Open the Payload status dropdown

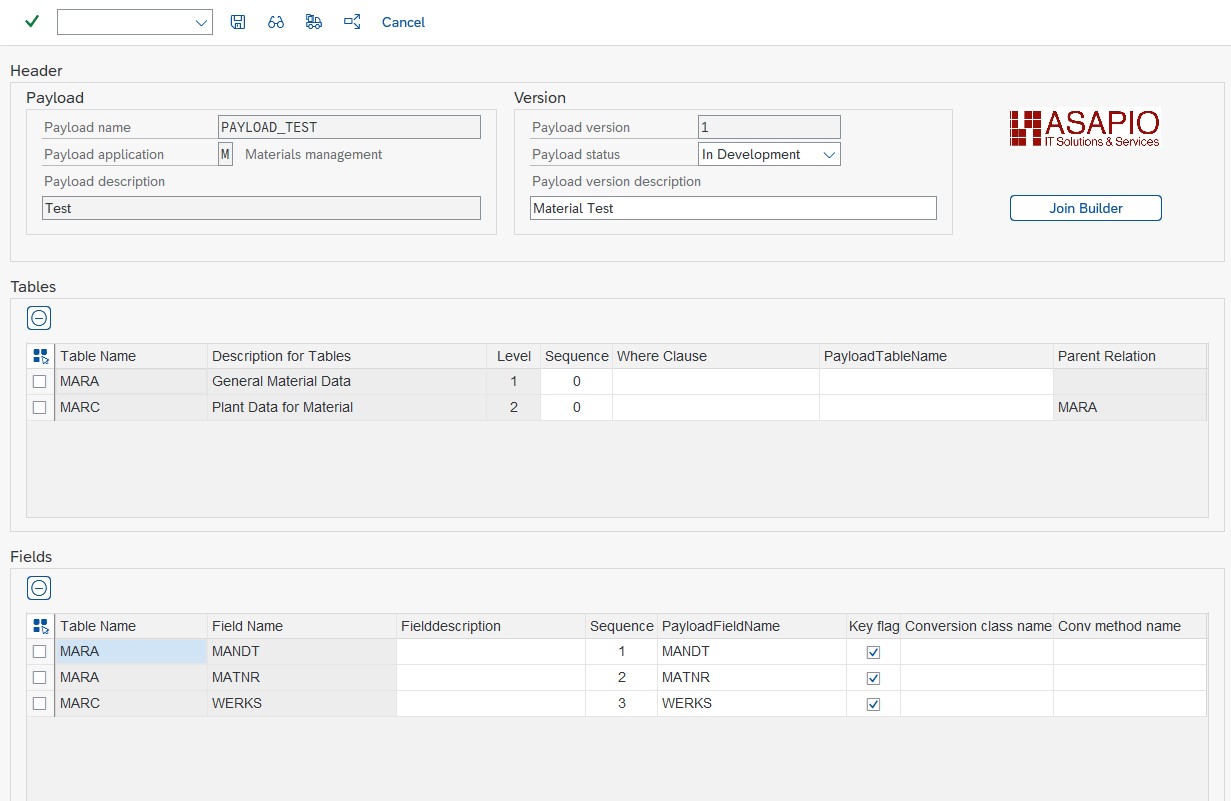click(831, 154)
